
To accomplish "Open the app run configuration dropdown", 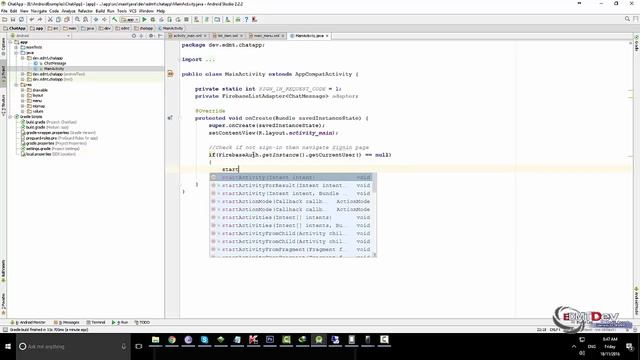I will [129, 20].
